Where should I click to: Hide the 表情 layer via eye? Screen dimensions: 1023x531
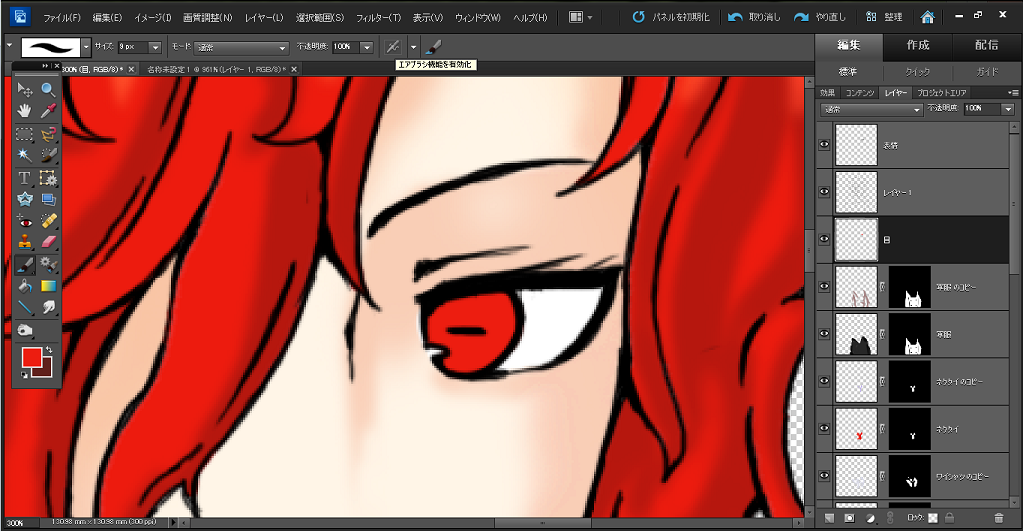[824, 145]
